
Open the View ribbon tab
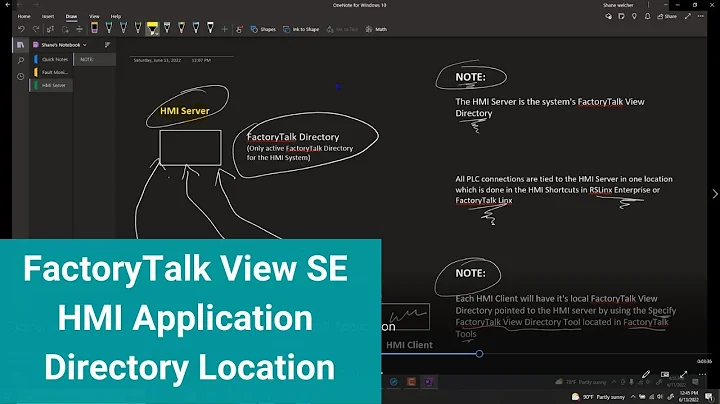[x=94, y=17]
